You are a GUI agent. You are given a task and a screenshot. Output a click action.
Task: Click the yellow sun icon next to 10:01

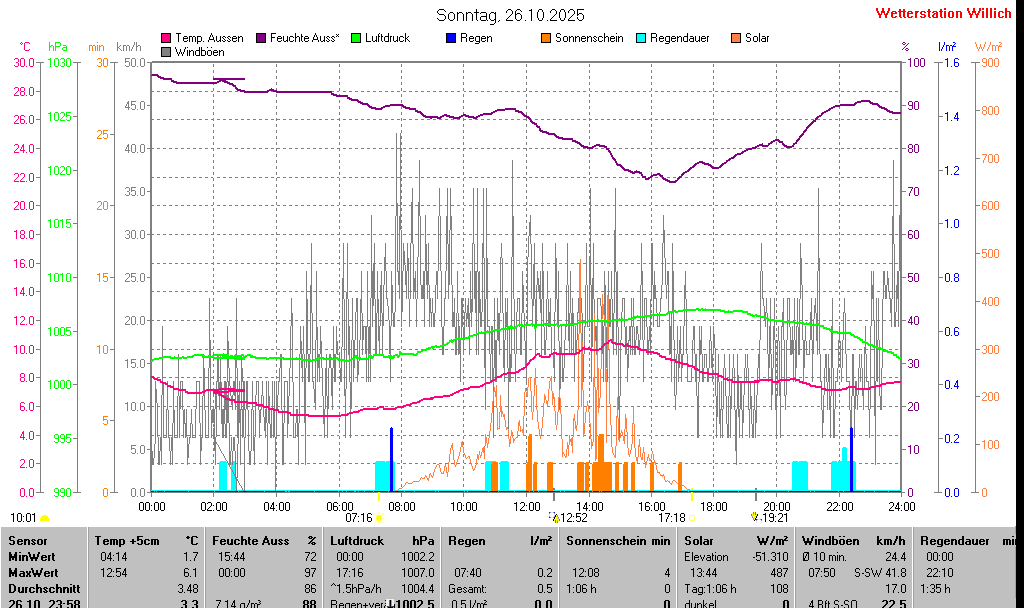[44, 518]
